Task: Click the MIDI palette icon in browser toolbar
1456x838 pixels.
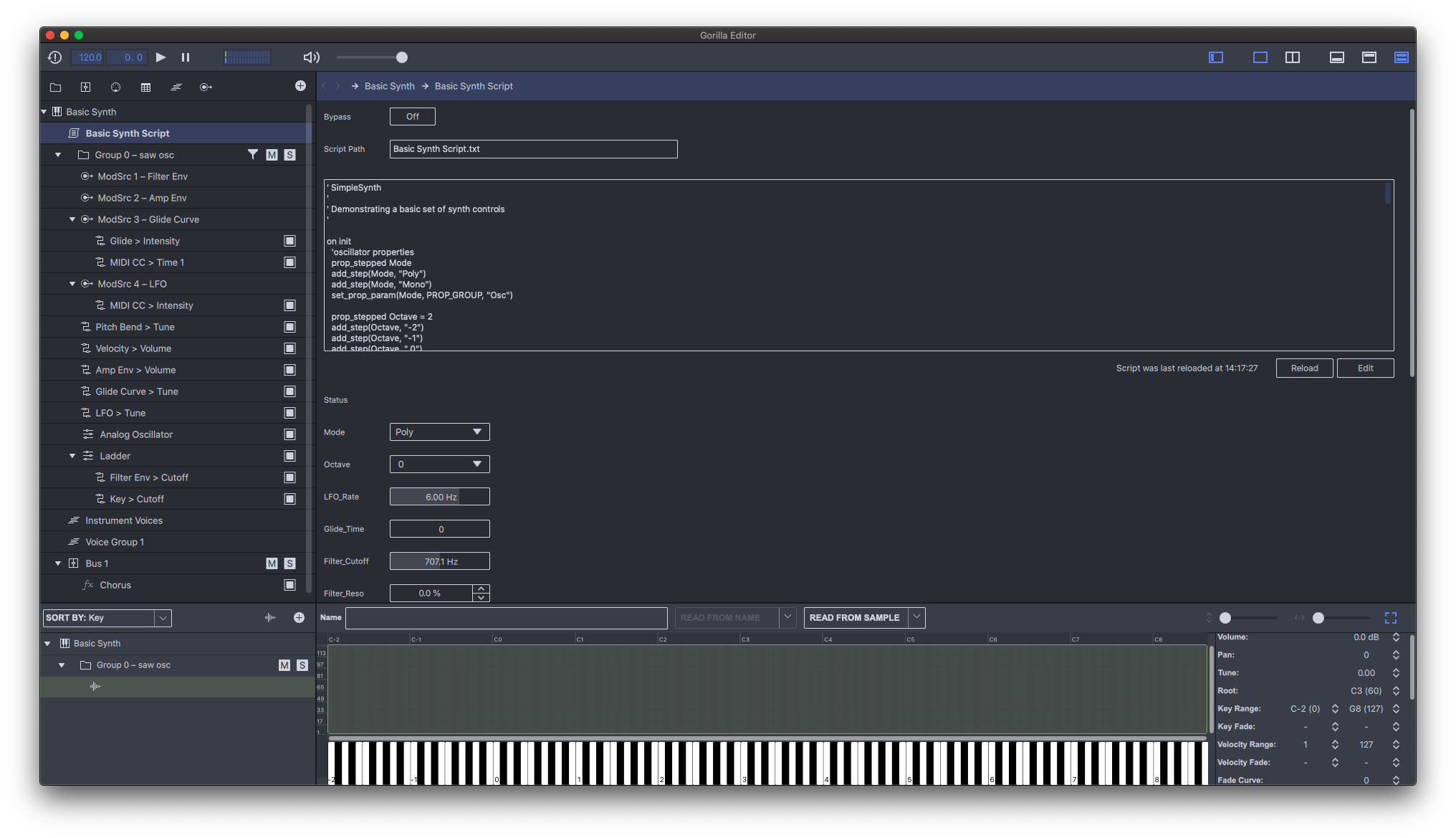Action: click(x=115, y=87)
